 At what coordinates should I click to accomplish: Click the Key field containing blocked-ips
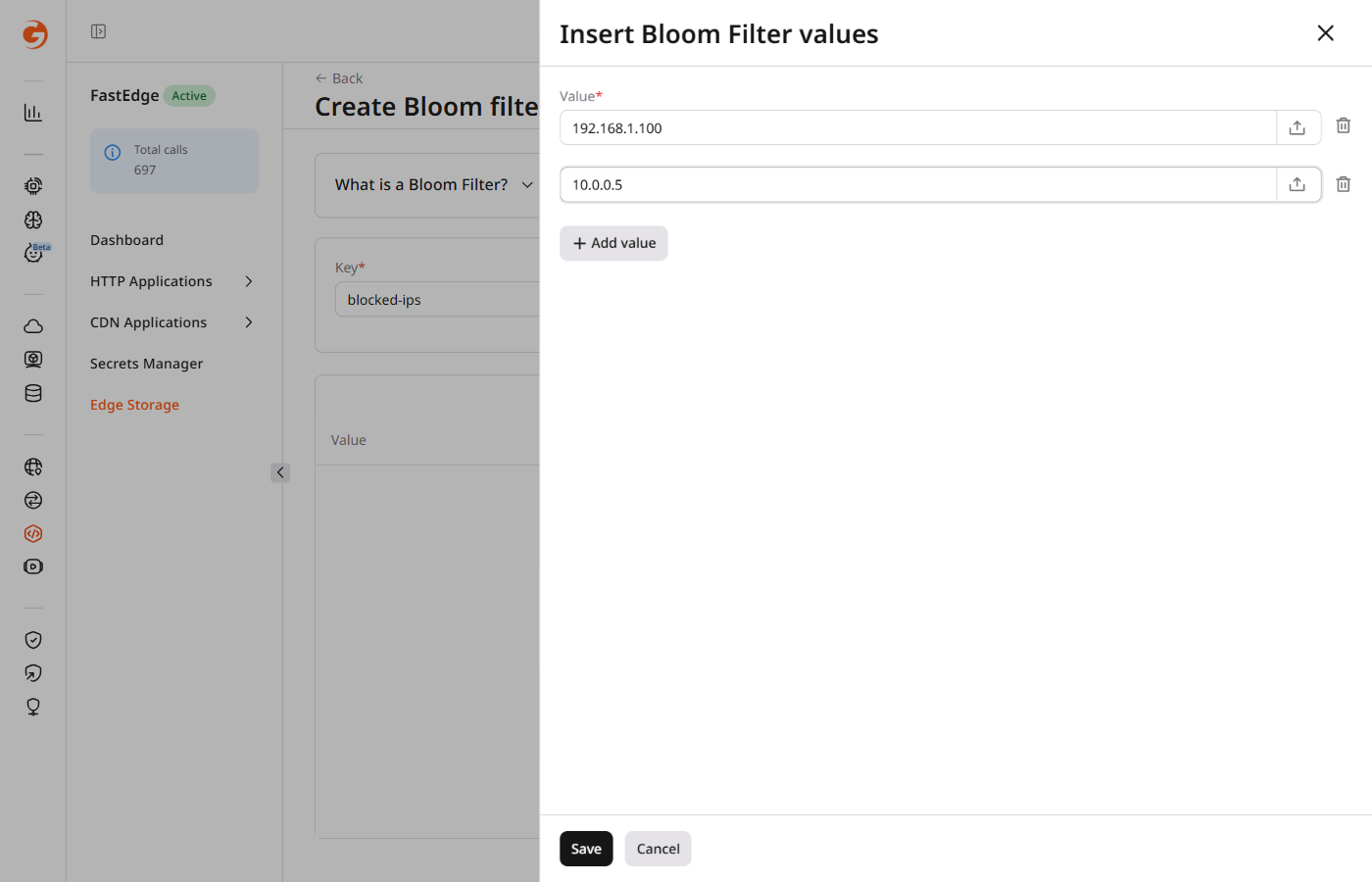point(437,300)
